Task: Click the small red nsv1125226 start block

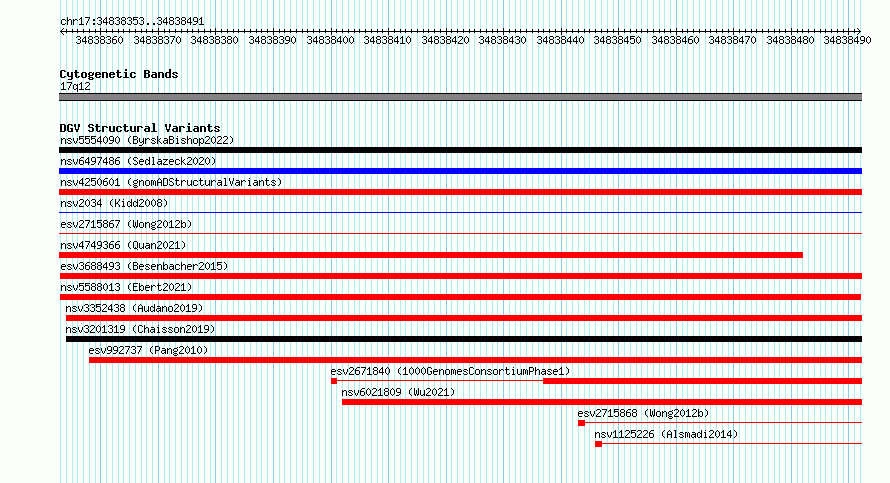Action: (x=598, y=444)
